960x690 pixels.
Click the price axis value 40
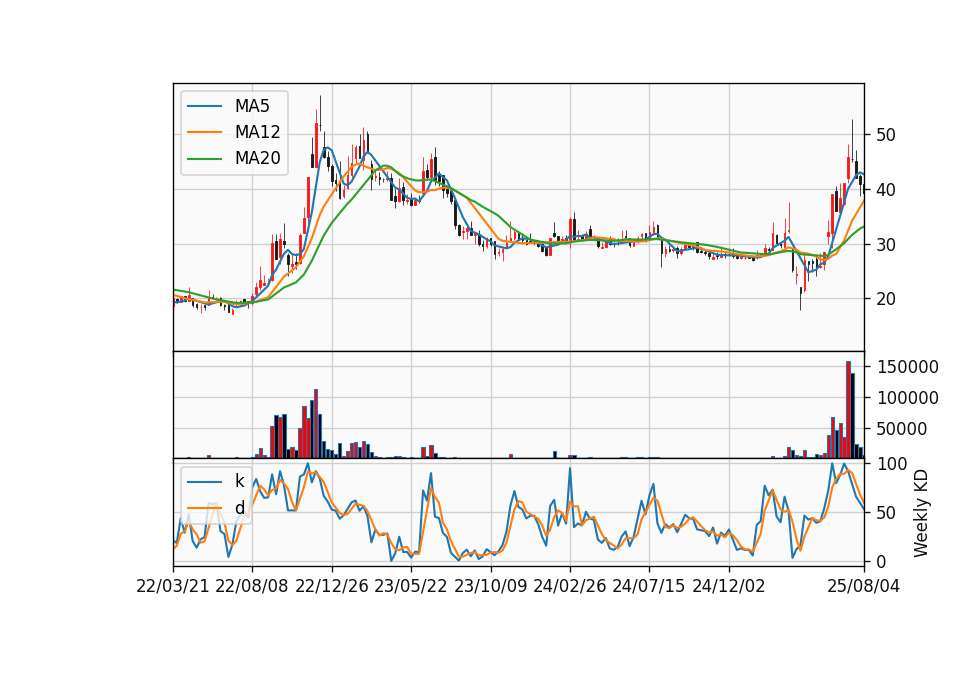coord(886,190)
